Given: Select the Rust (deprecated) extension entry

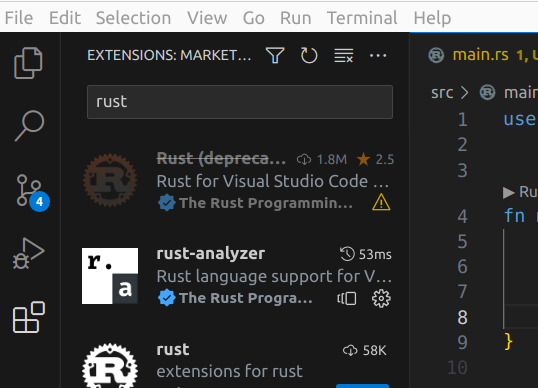Looking at the screenshot, I should (237, 181).
